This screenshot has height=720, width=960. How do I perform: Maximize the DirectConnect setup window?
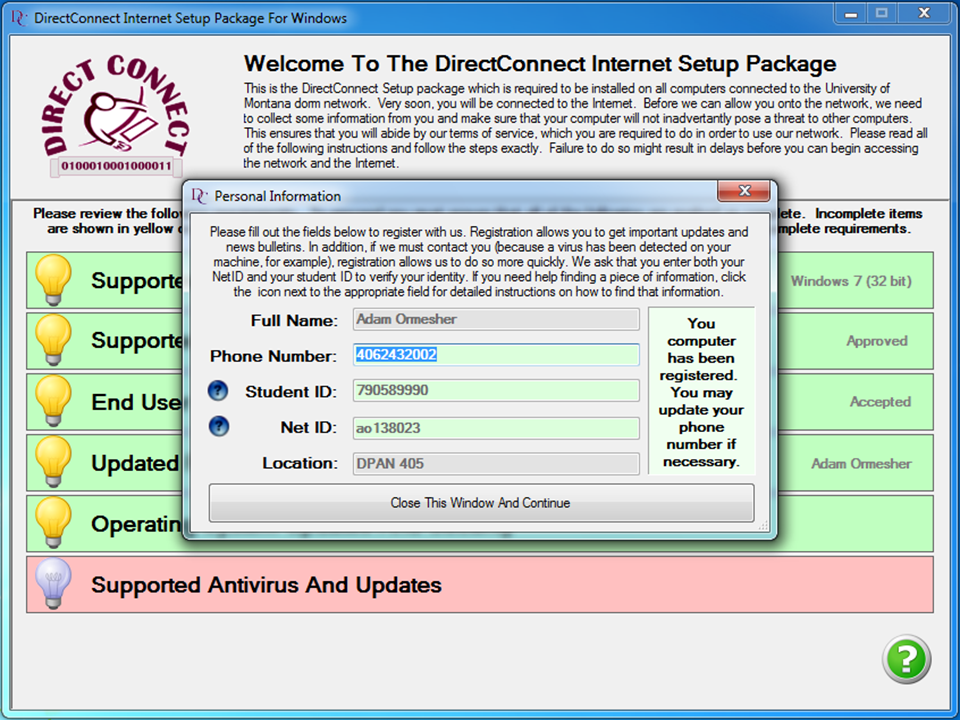coord(881,13)
